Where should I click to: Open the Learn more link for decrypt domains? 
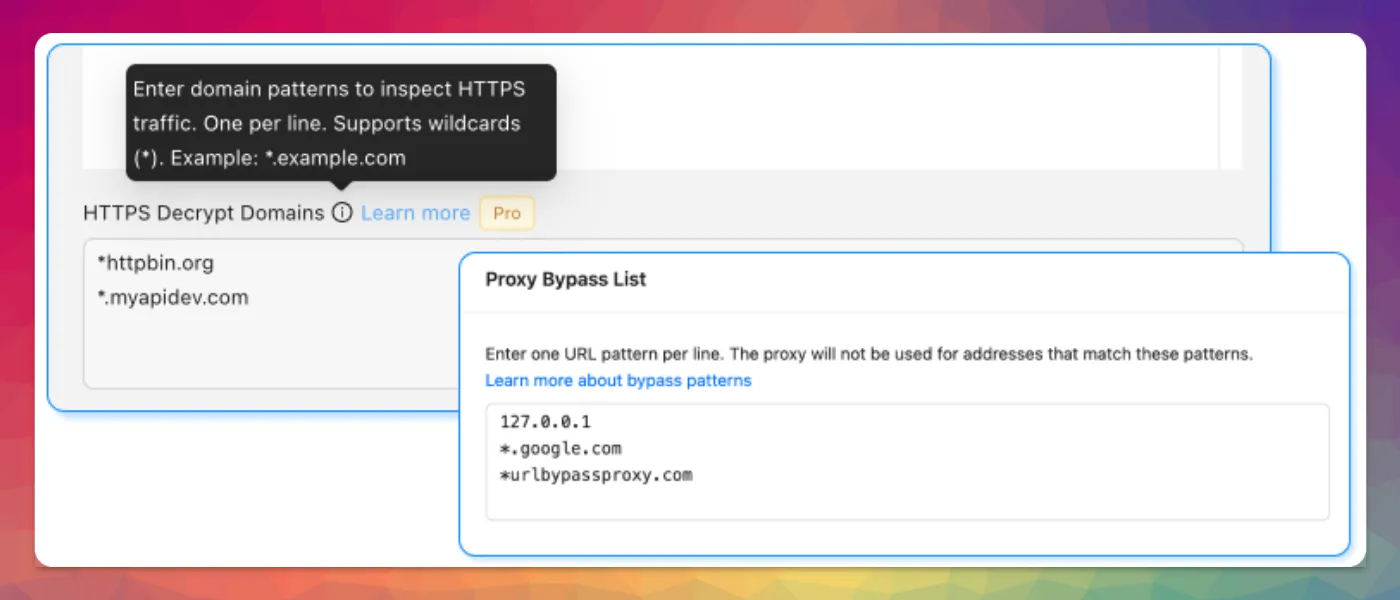[x=415, y=213]
